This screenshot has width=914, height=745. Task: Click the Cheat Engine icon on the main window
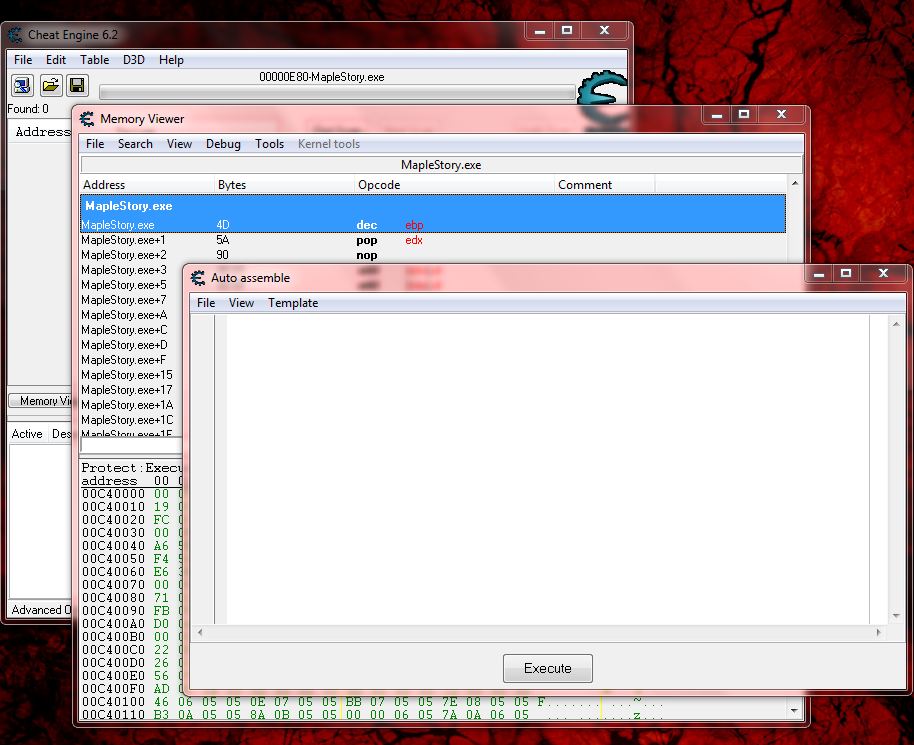pyautogui.click(x=13, y=35)
